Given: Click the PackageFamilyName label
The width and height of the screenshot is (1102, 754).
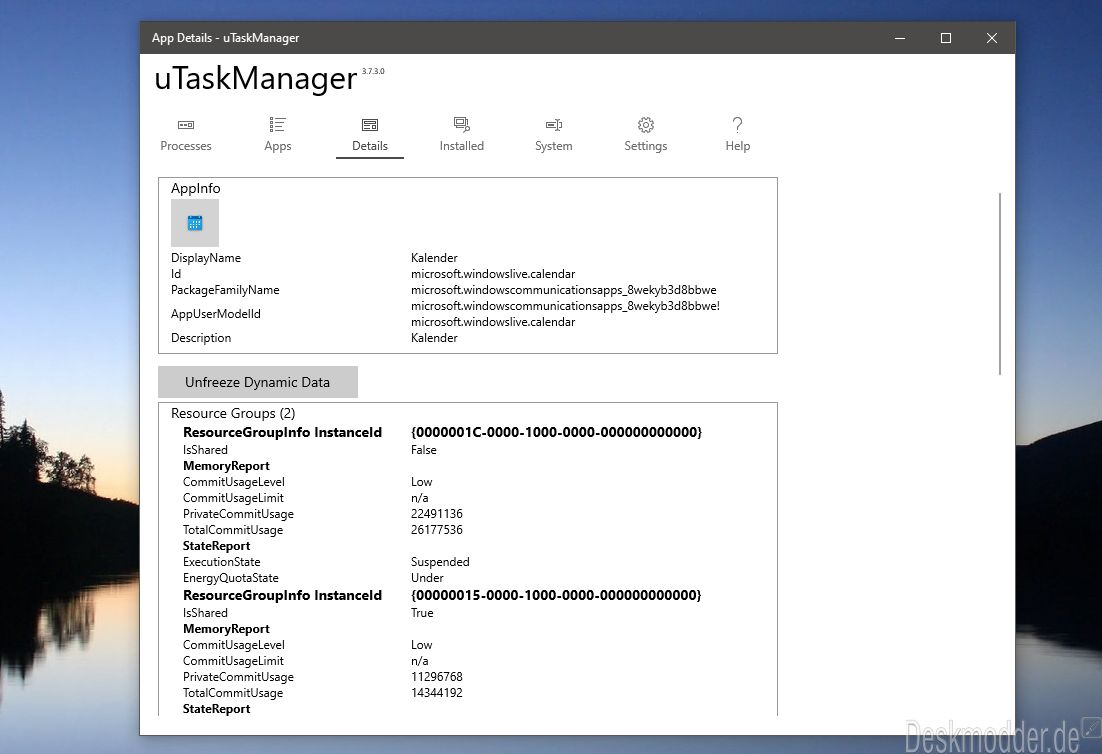Looking at the screenshot, I should (x=225, y=290).
